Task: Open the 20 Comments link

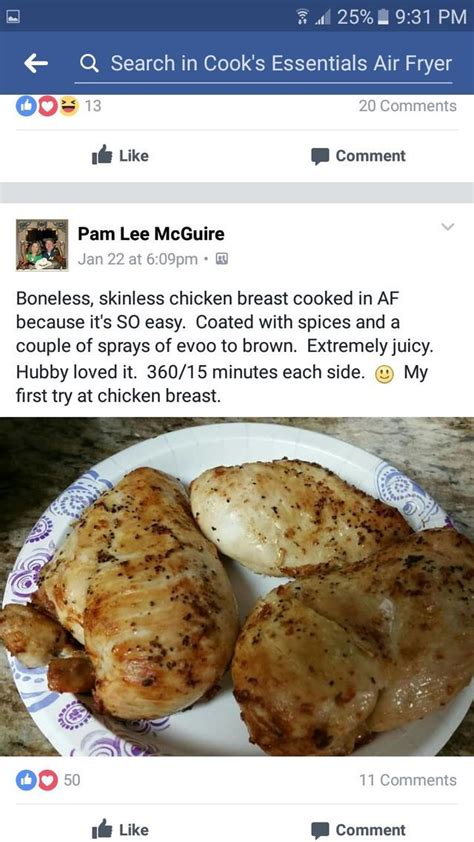Action: [407, 106]
